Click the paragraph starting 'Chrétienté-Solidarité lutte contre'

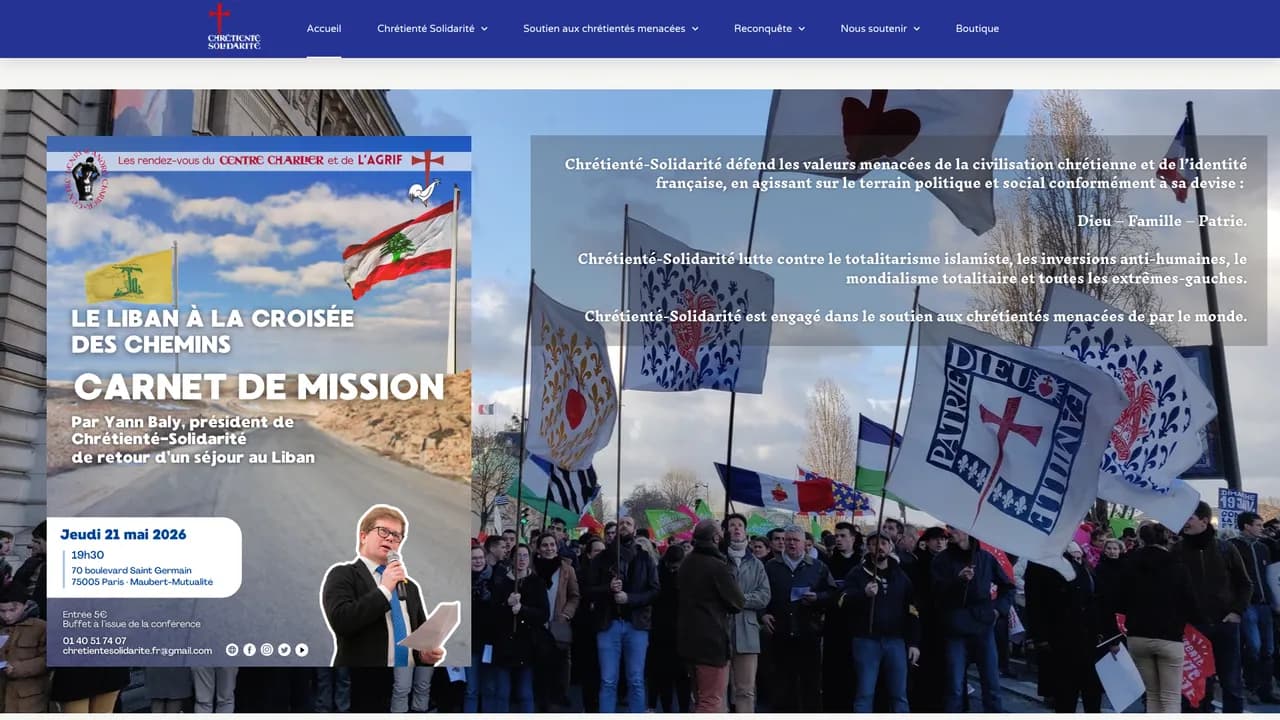912,269
